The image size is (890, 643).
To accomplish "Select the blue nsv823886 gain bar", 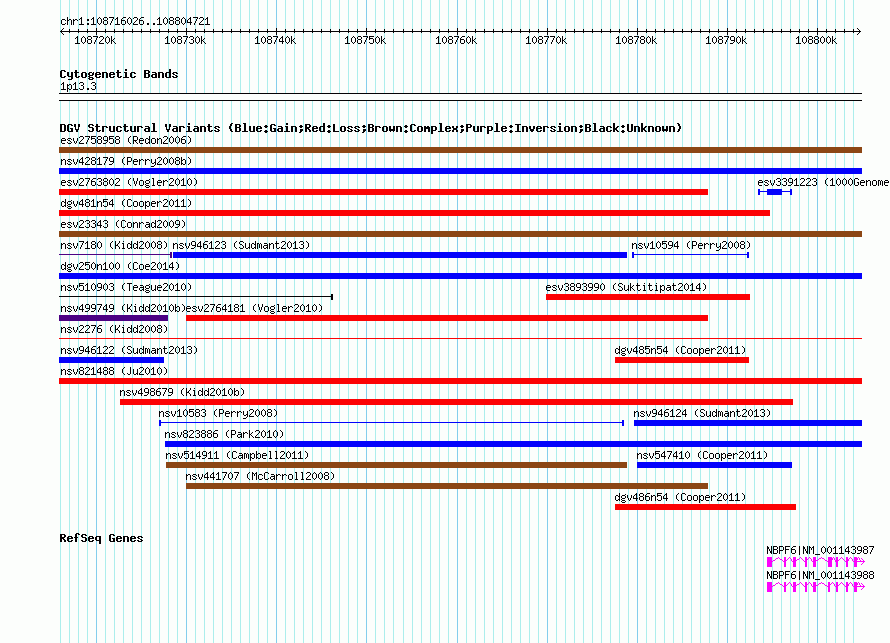I will point(514,444).
